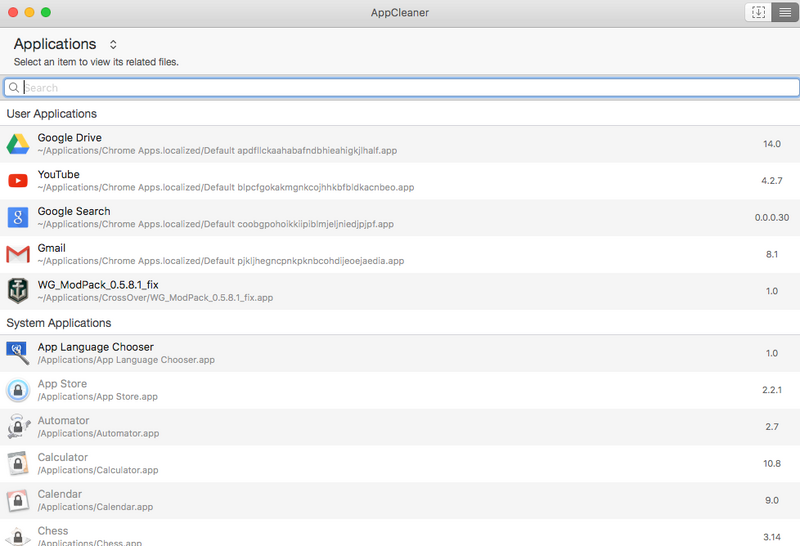Click the locked Chess icon

[18, 537]
